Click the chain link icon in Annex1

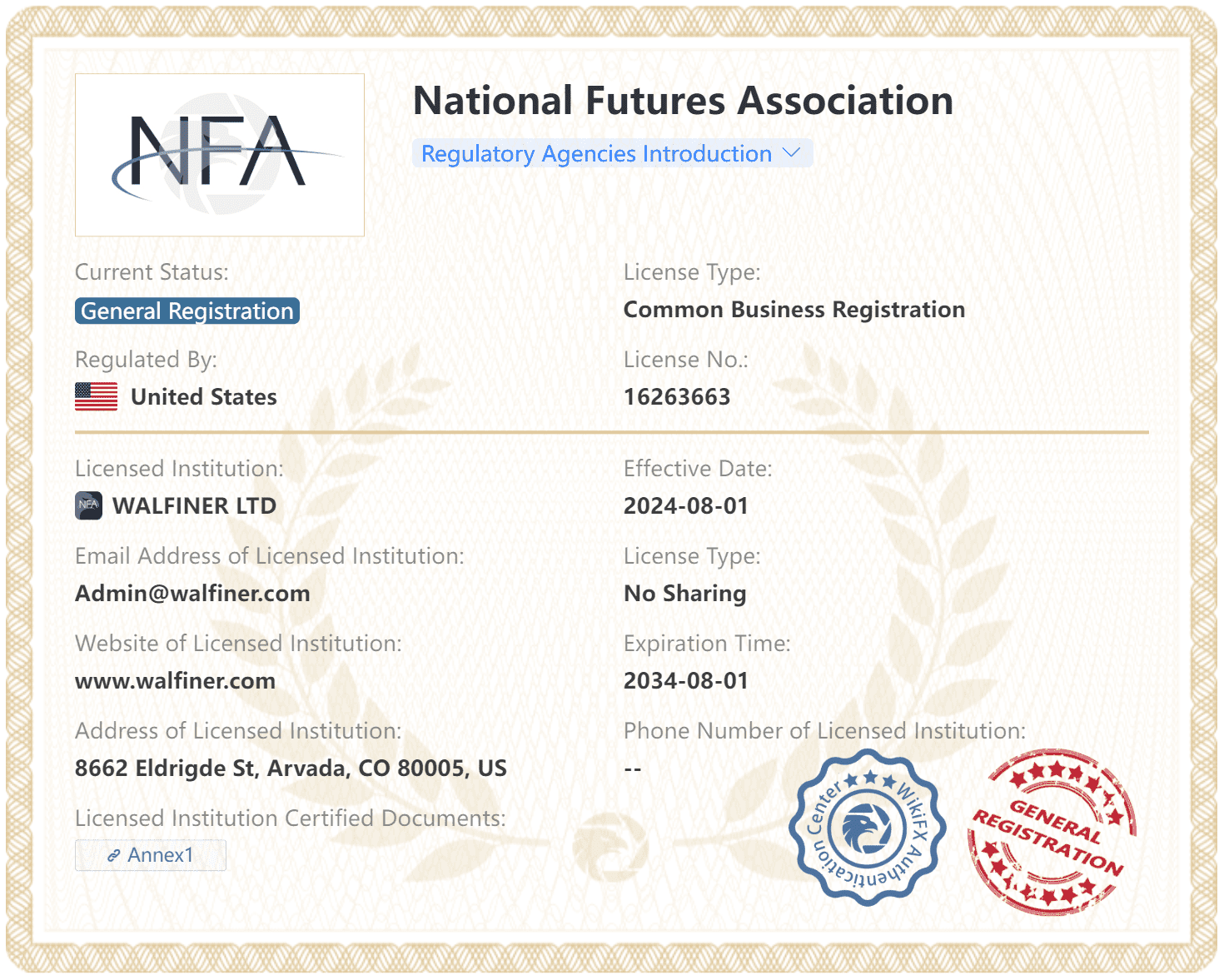(114, 856)
